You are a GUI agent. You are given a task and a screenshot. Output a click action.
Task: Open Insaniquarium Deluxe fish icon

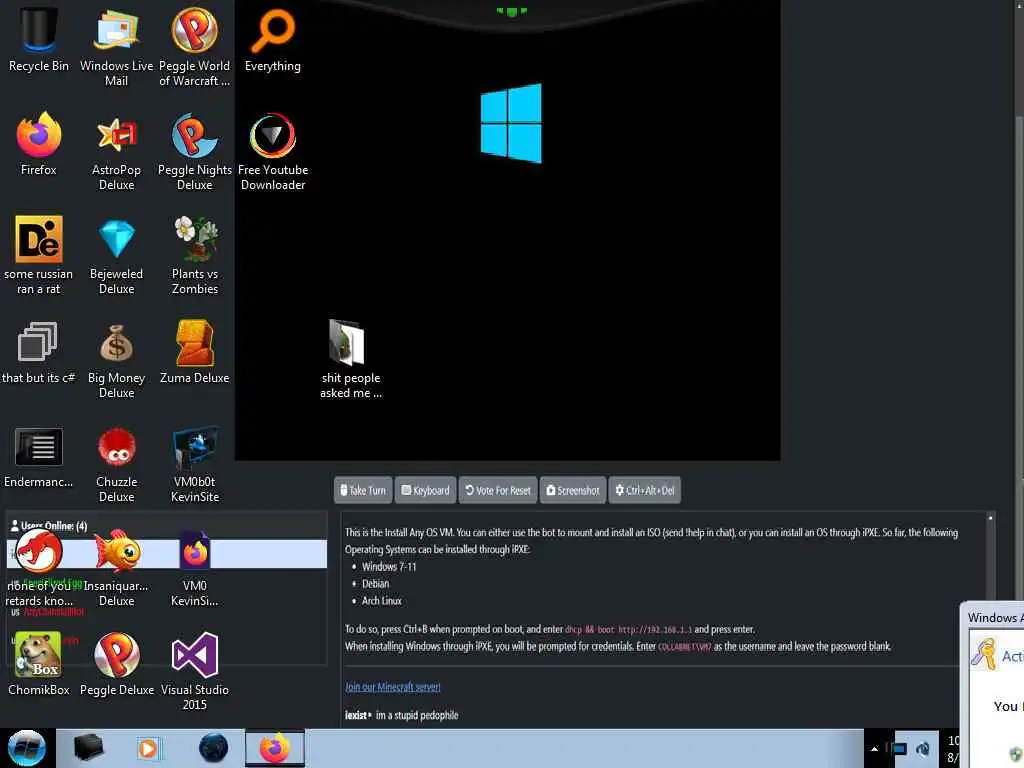(116, 567)
